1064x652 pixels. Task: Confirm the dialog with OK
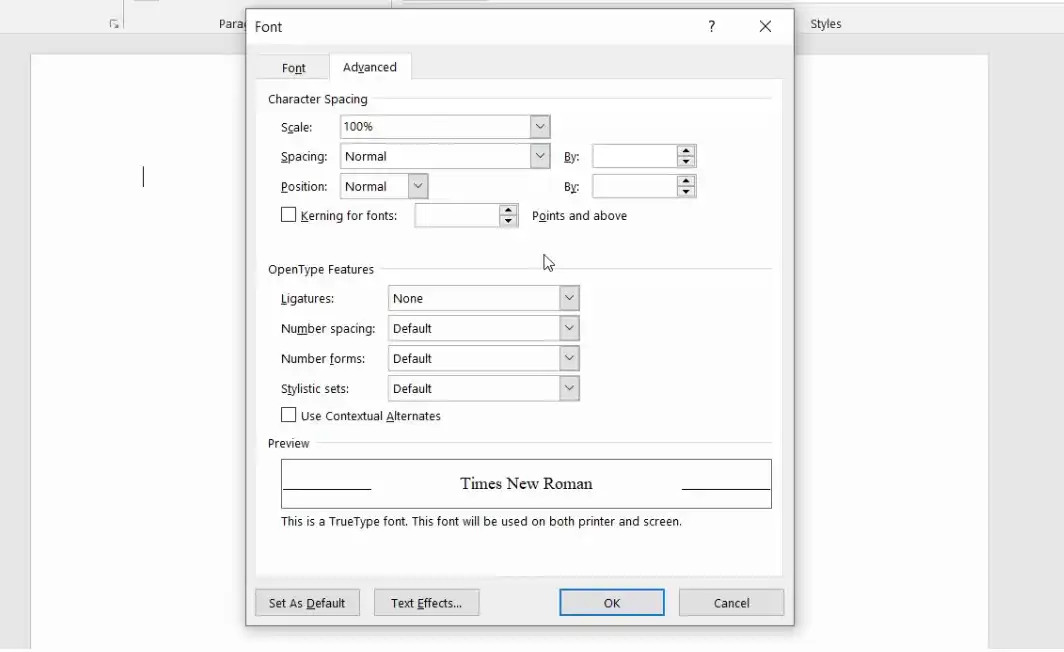point(612,602)
